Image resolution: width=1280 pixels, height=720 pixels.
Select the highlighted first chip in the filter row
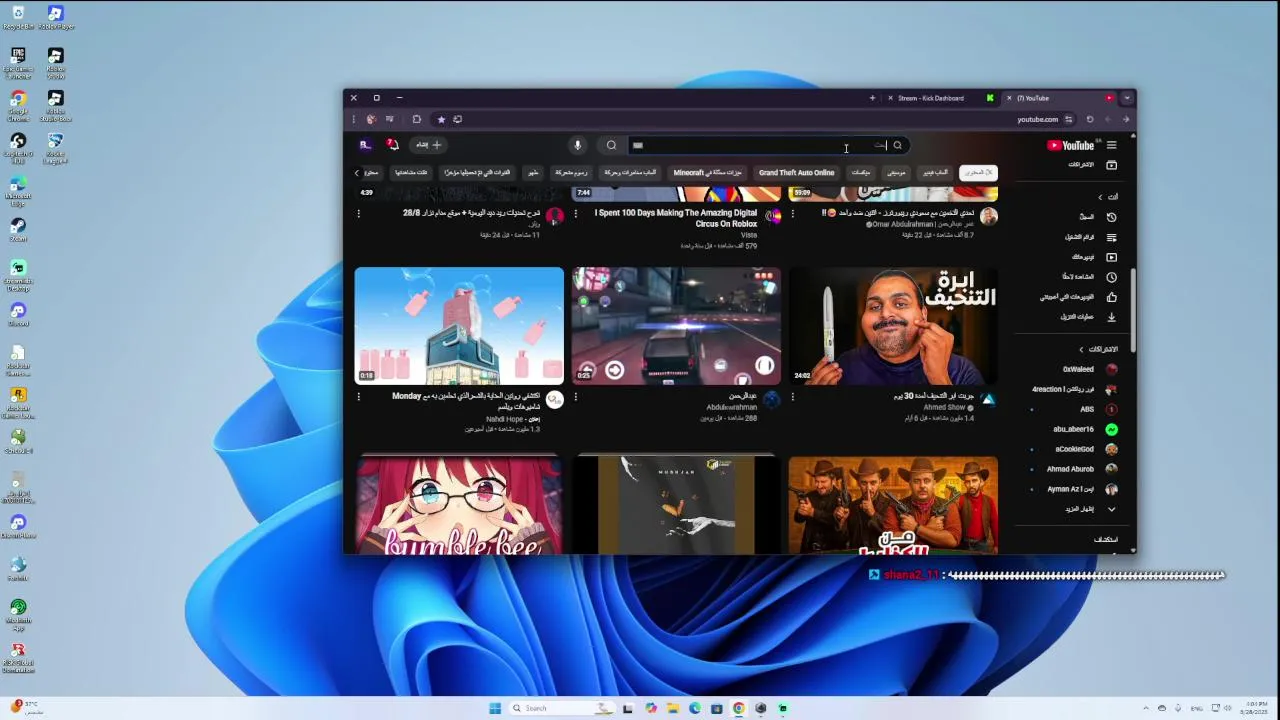pos(978,173)
